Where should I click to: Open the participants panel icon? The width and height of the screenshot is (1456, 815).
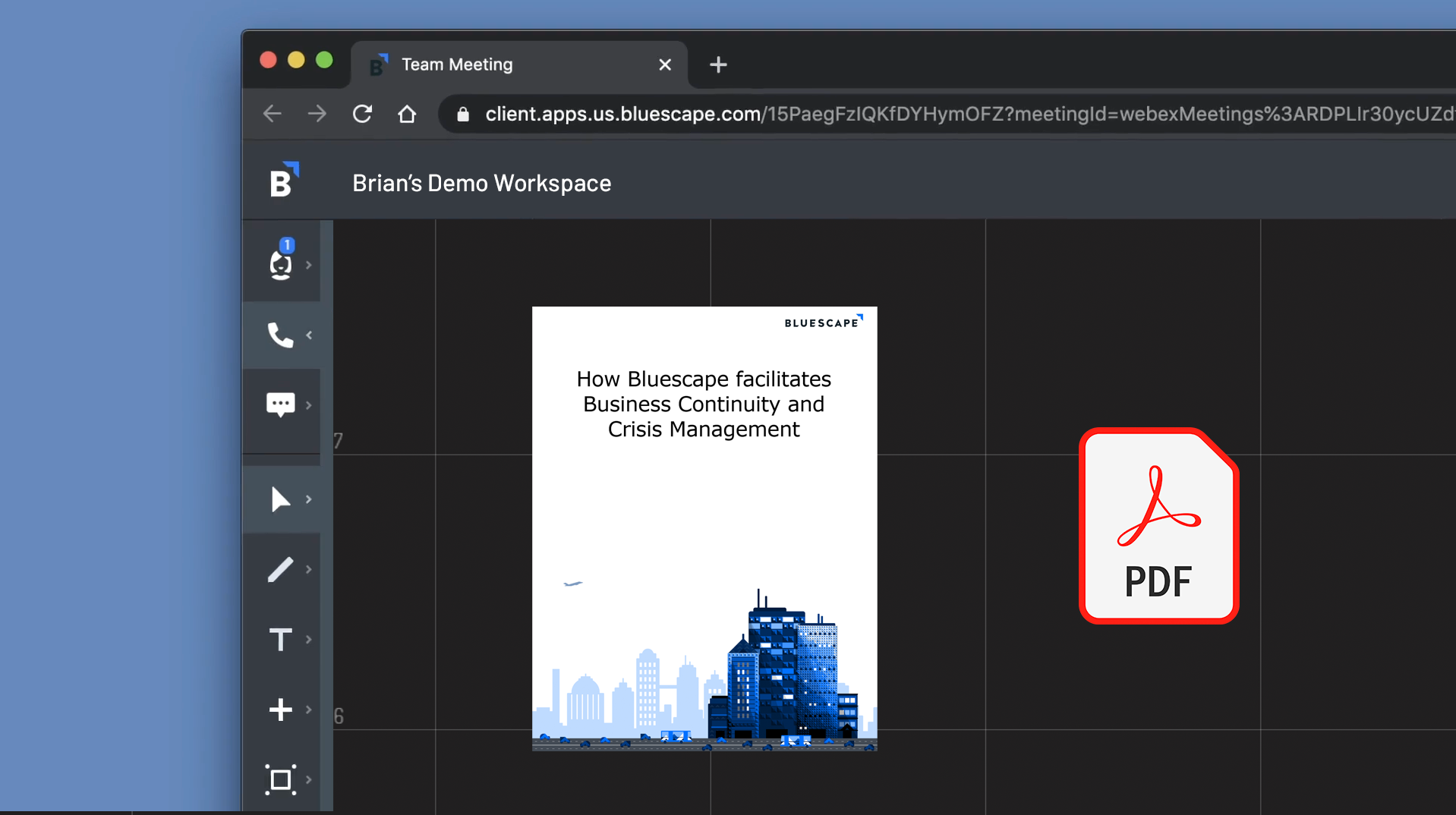tap(281, 264)
